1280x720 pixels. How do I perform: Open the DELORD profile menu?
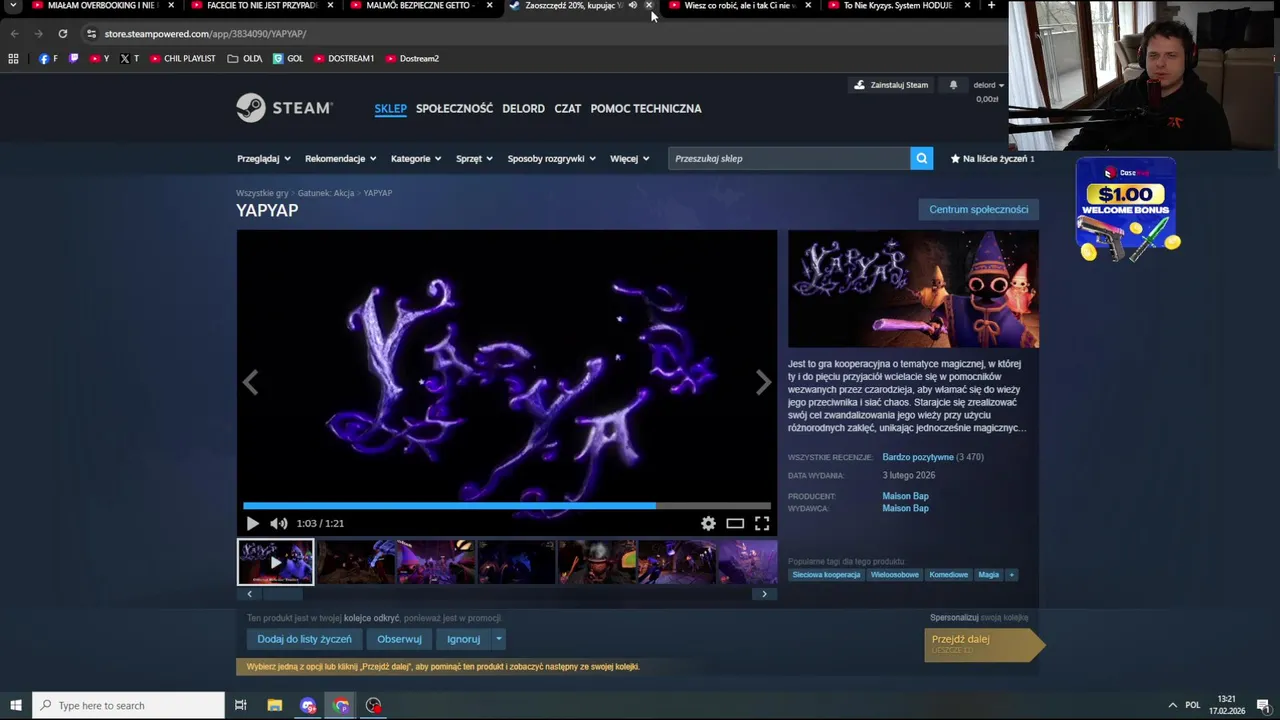tap(523, 108)
